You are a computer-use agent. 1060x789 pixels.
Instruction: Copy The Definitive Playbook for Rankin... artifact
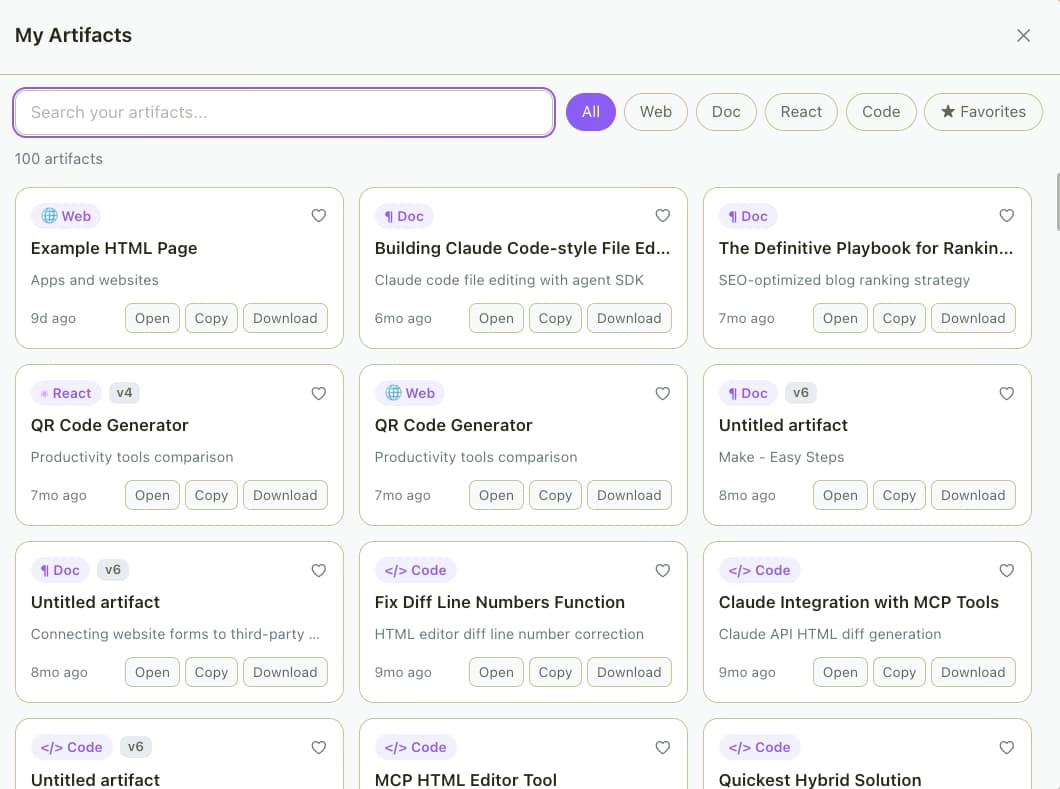click(x=899, y=318)
